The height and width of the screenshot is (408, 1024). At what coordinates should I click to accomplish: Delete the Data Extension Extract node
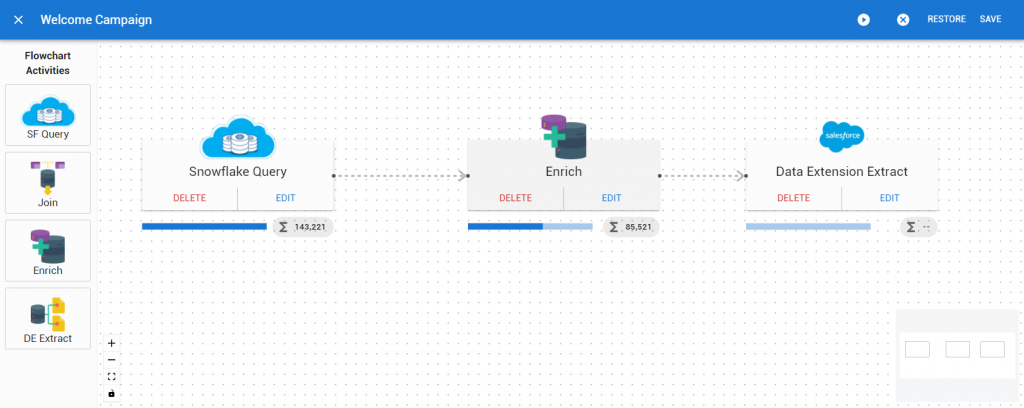793,198
